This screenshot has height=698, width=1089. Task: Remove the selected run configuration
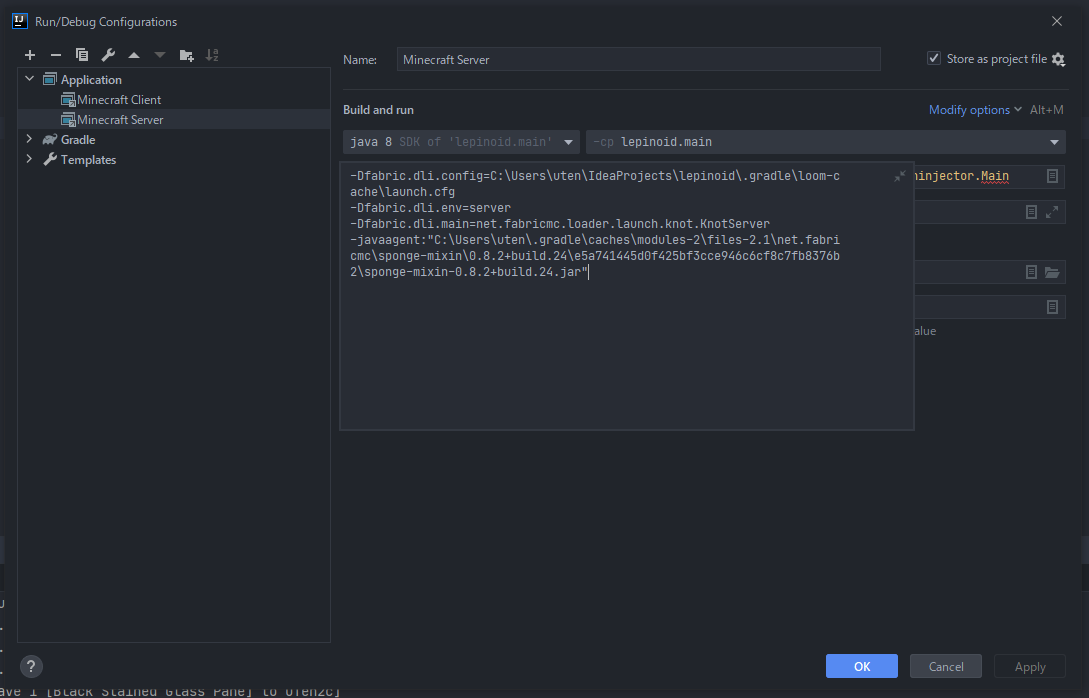[56, 55]
